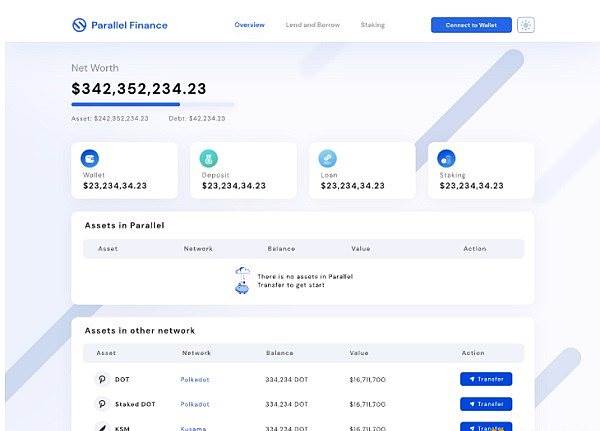
Task: Click Action header in other network table
Action: pos(473,353)
